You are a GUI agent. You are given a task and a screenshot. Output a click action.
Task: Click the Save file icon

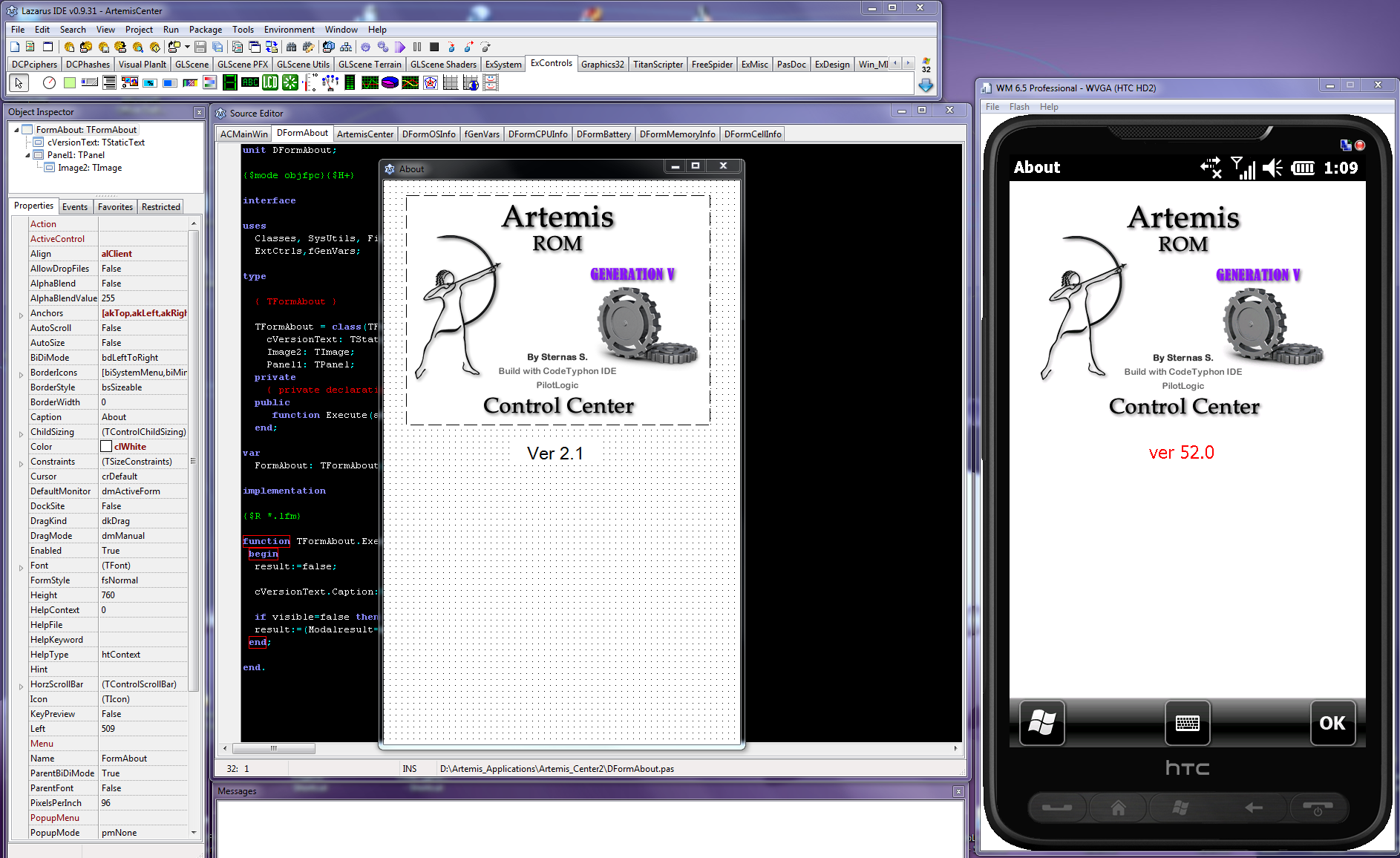200,47
